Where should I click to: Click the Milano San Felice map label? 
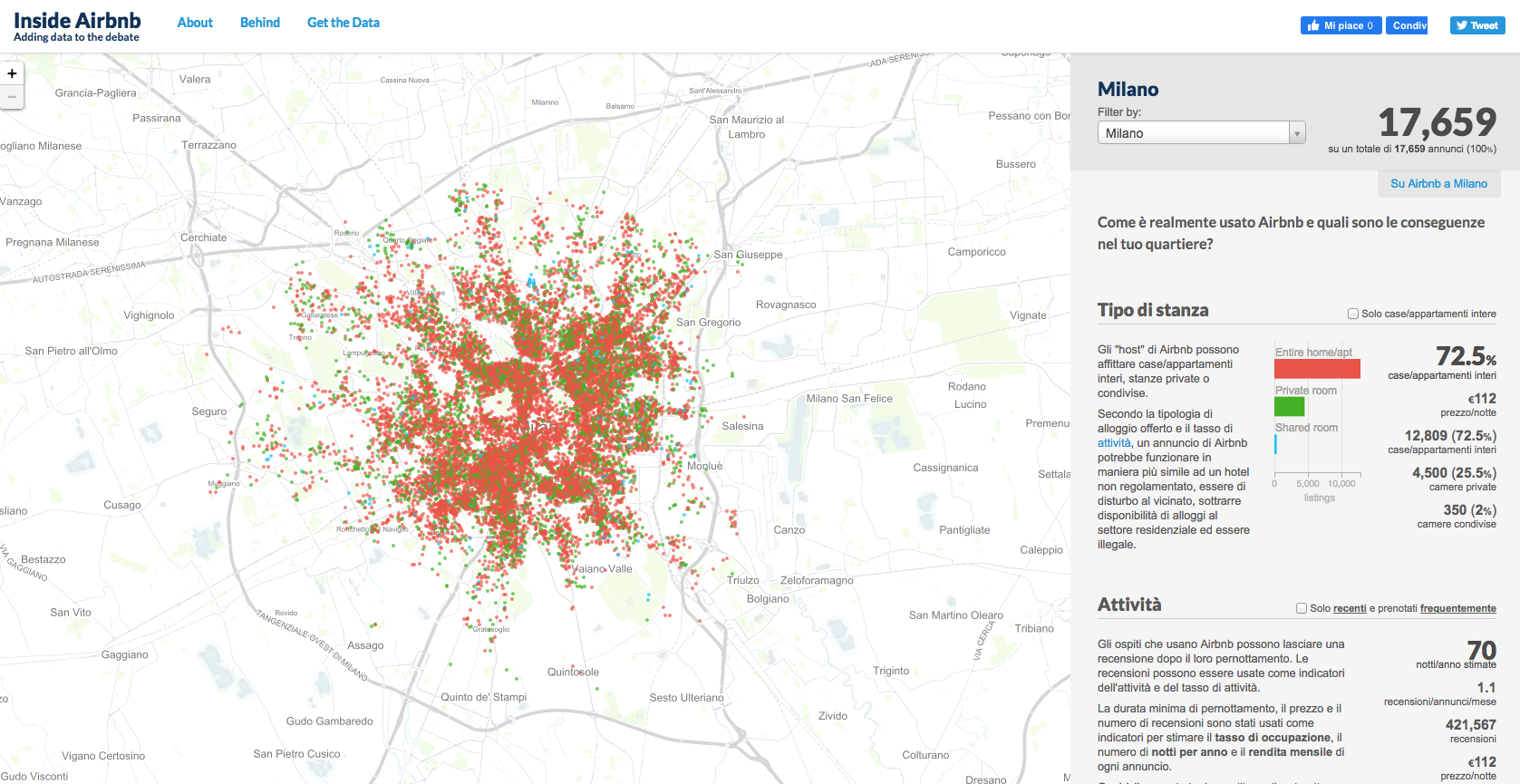coord(849,399)
